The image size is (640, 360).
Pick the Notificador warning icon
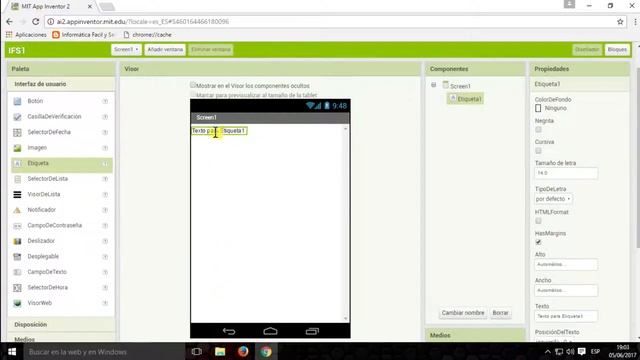click(17, 210)
